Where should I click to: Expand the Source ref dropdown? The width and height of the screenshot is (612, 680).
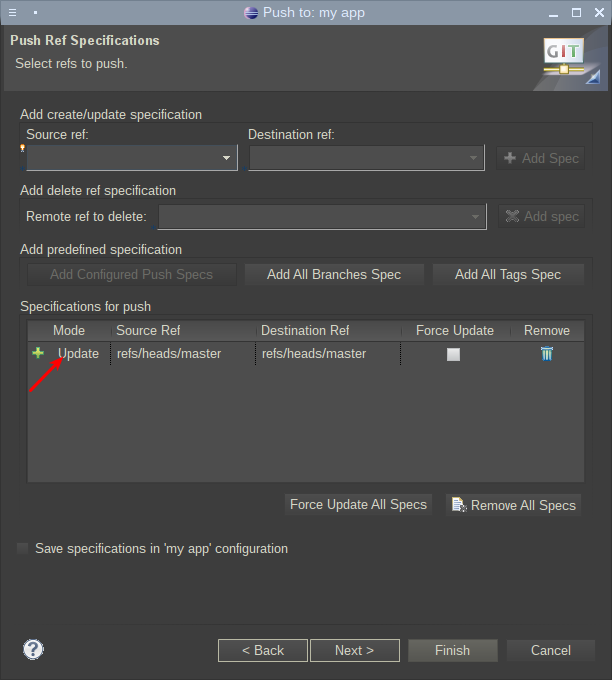227,158
